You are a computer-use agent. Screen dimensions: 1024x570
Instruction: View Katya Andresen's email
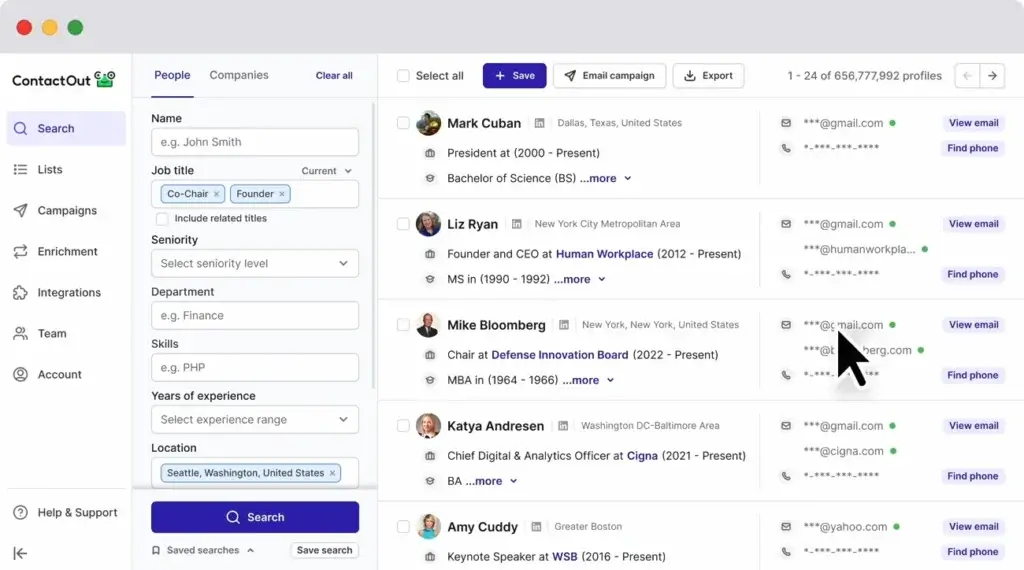(973, 426)
